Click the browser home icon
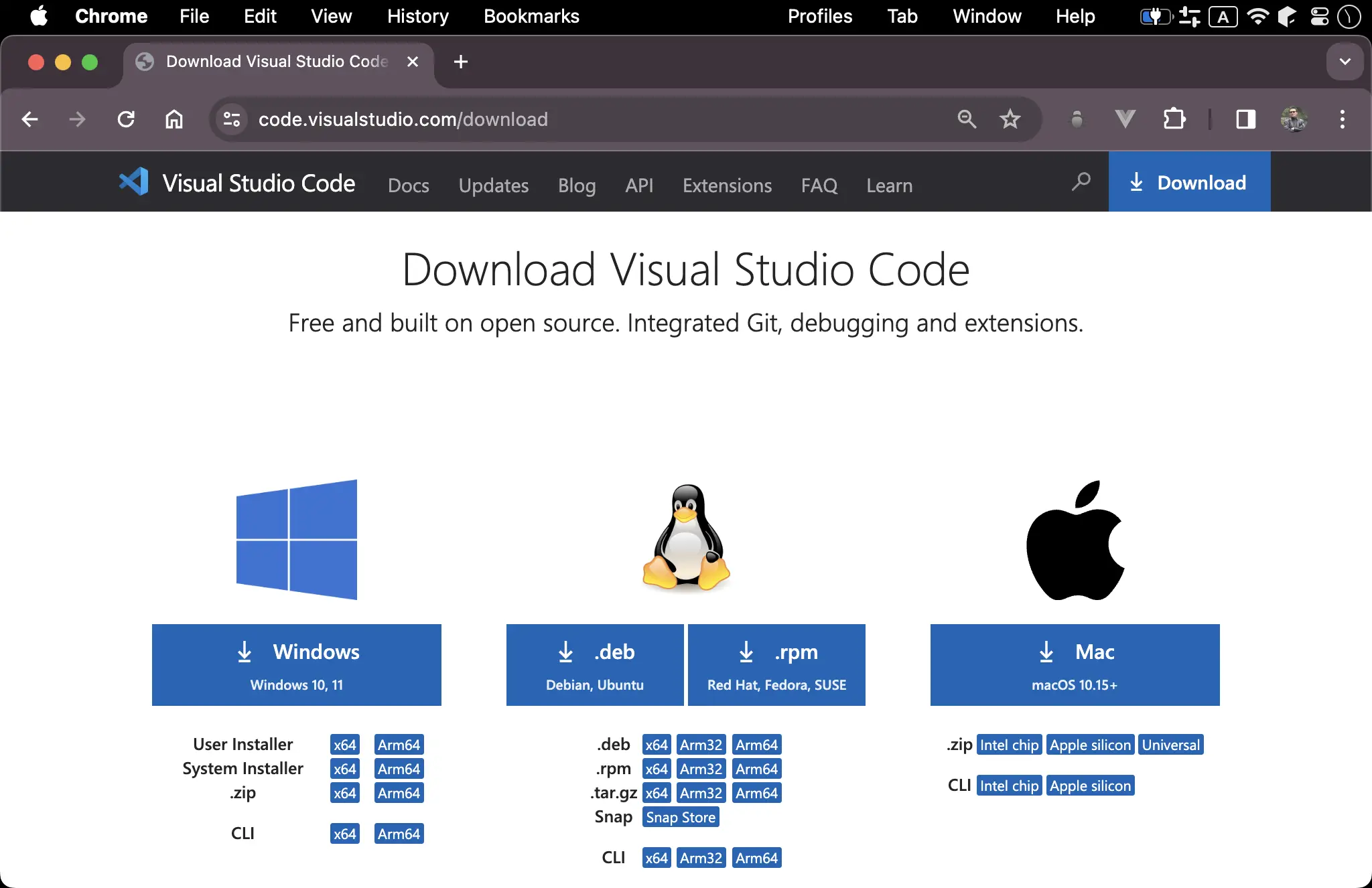 (x=174, y=119)
